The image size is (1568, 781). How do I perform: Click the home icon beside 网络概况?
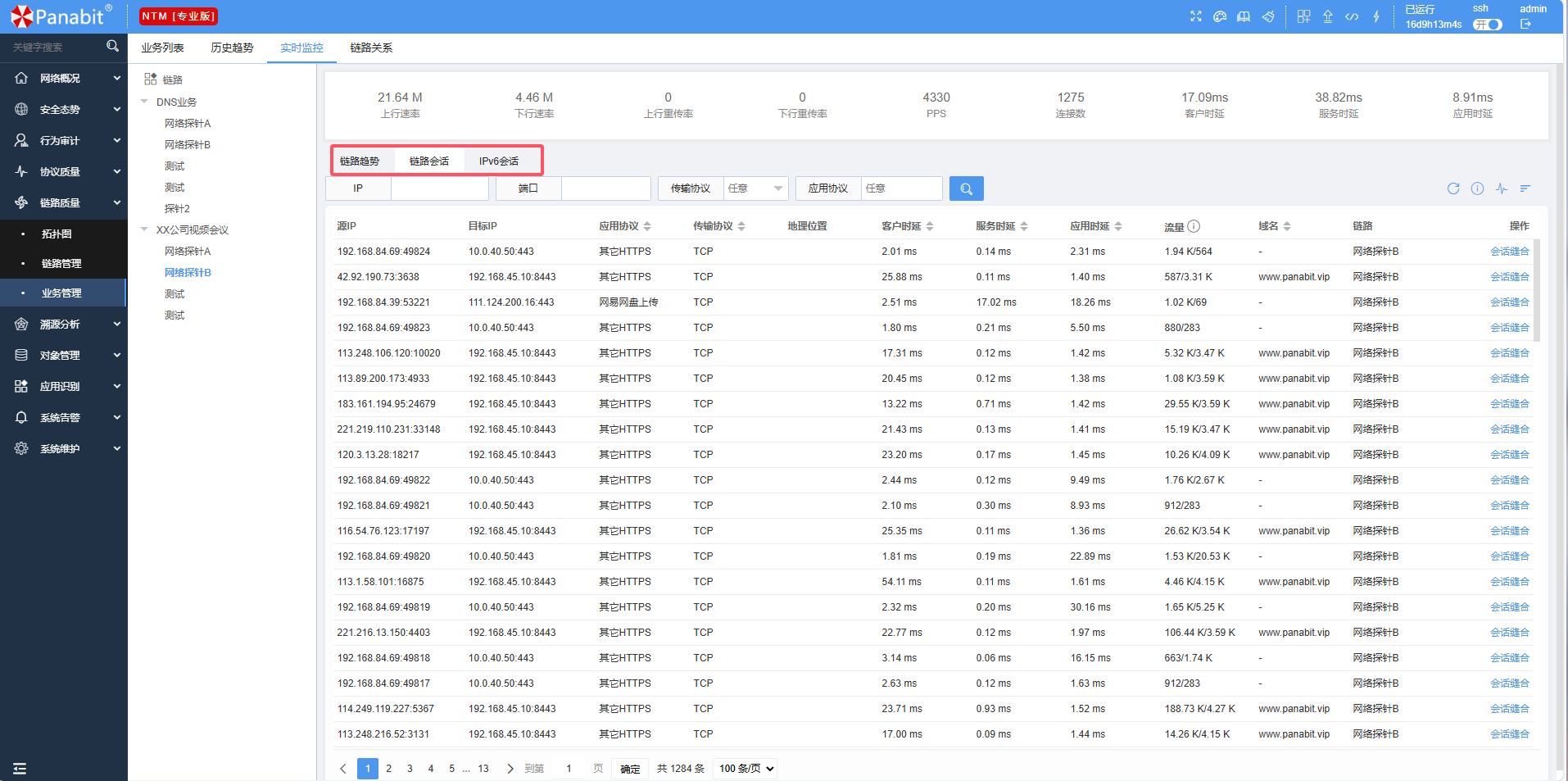tap(21, 78)
